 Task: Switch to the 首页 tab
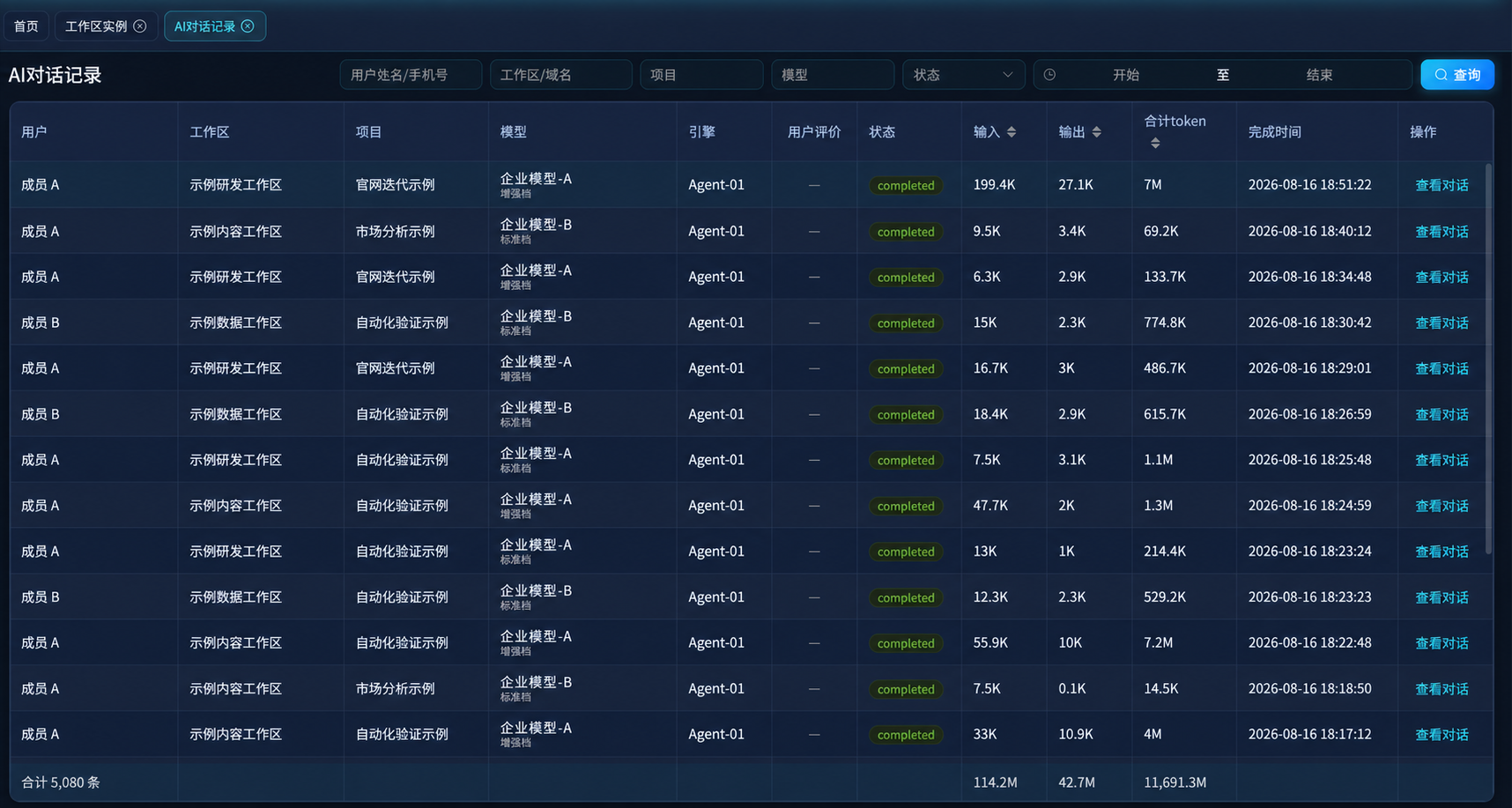coord(26,26)
